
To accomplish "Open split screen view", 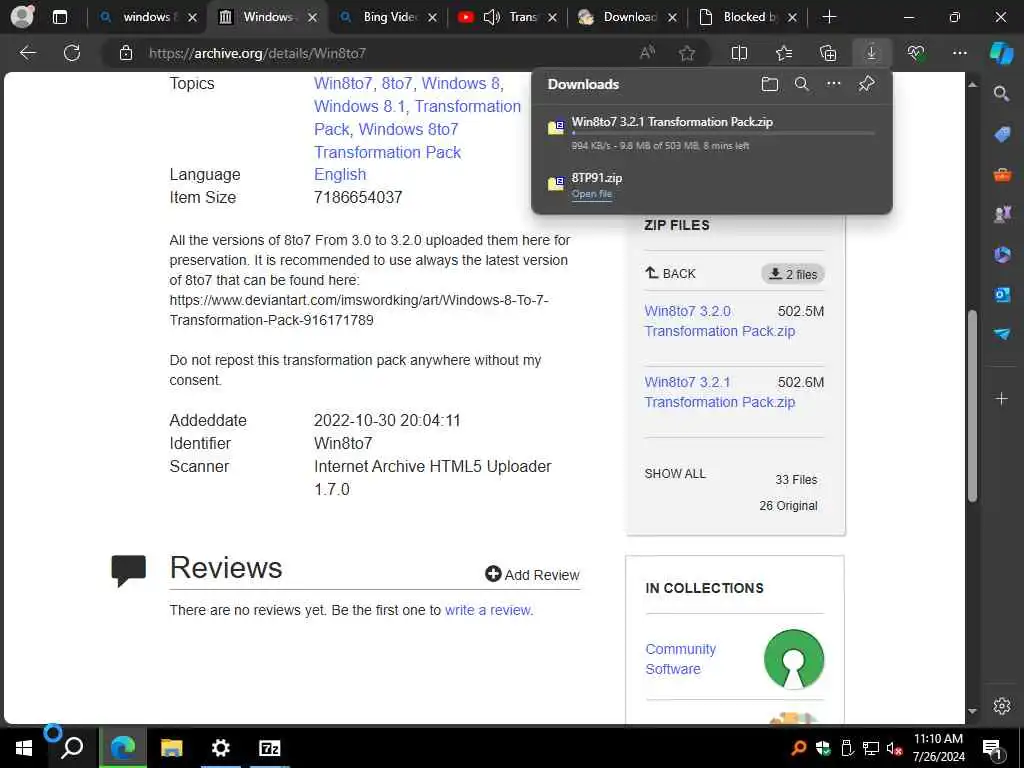I will tap(739, 53).
